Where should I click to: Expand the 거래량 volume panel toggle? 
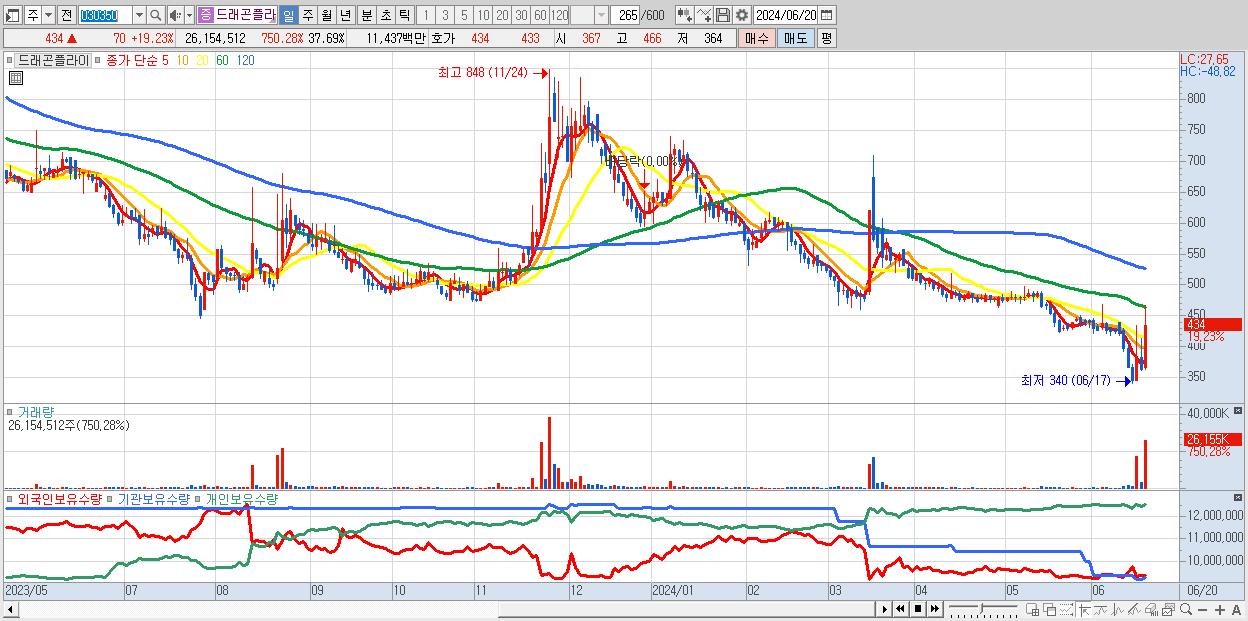coord(11,412)
